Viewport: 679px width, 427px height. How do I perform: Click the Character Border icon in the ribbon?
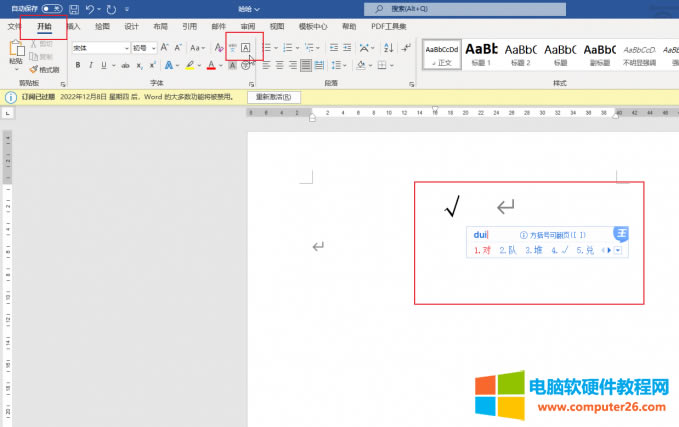pos(246,48)
